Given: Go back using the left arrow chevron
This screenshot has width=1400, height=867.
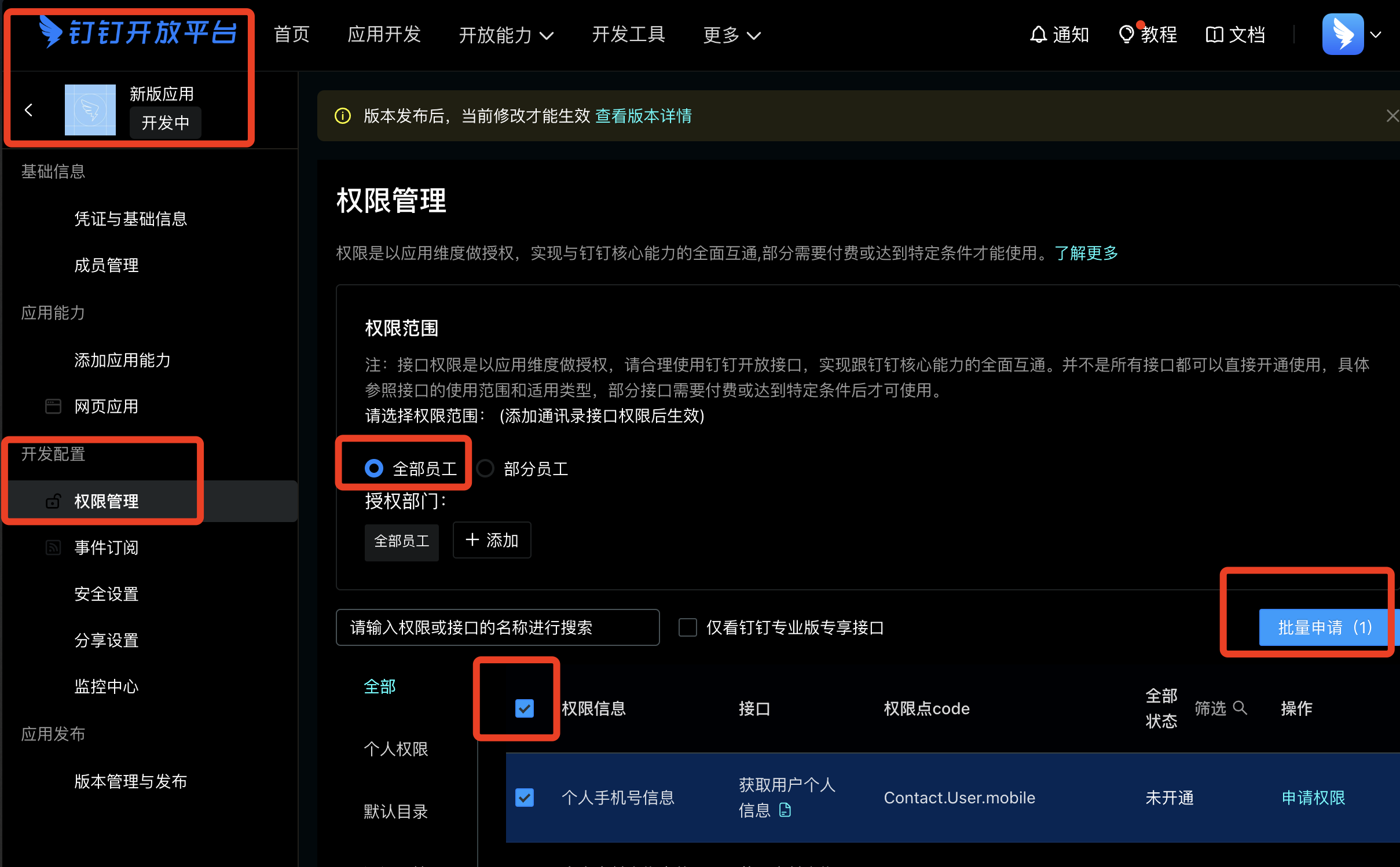Looking at the screenshot, I should [x=29, y=110].
